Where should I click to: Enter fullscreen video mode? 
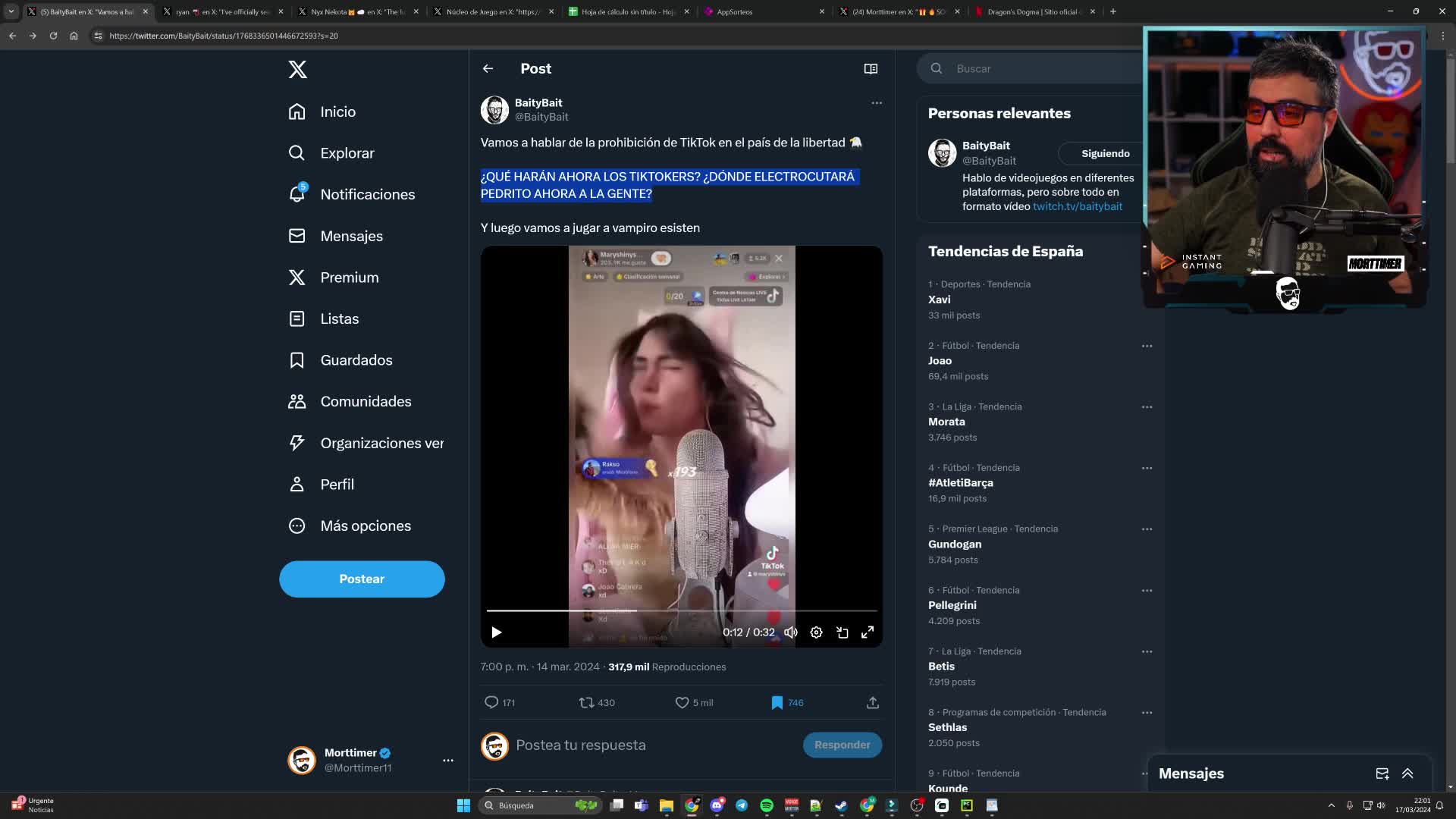pyautogui.click(x=868, y=632)
